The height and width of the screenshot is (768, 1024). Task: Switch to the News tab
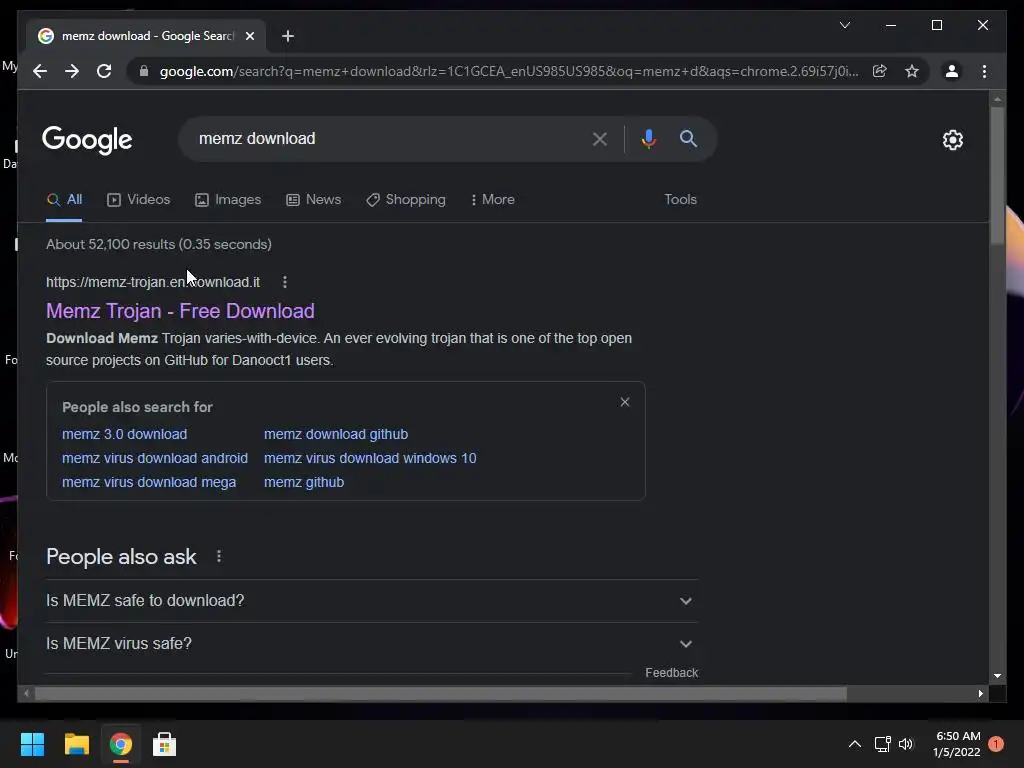pos(313,199)
